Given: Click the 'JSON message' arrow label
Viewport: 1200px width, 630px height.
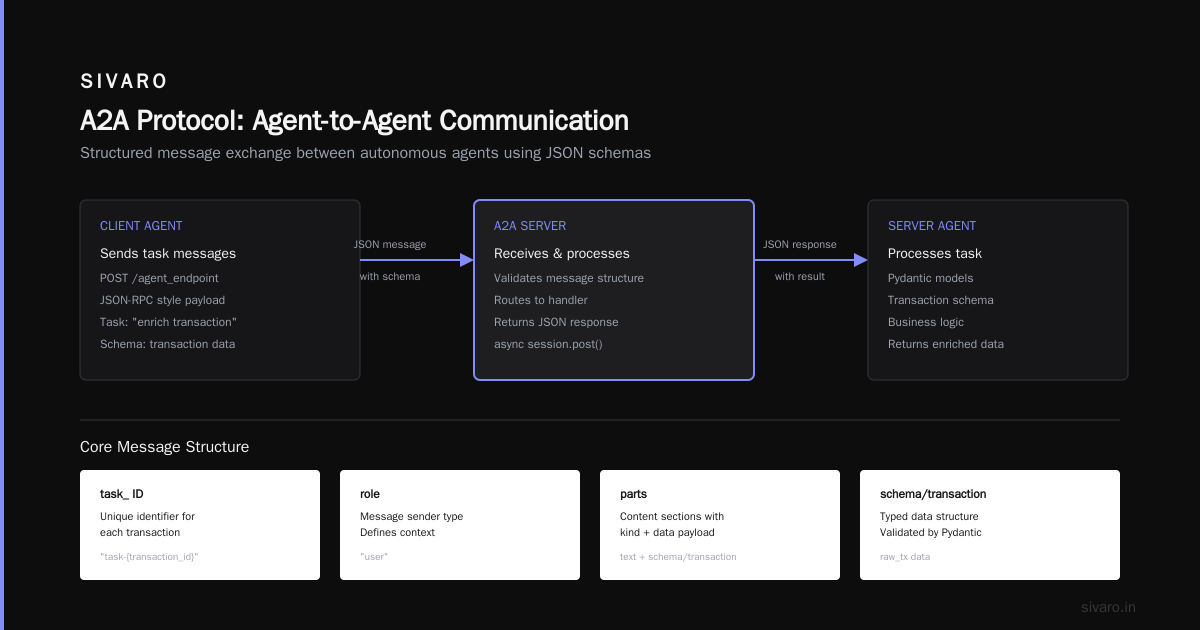Looking at the screenshot, I should click(x=390, y=244).
